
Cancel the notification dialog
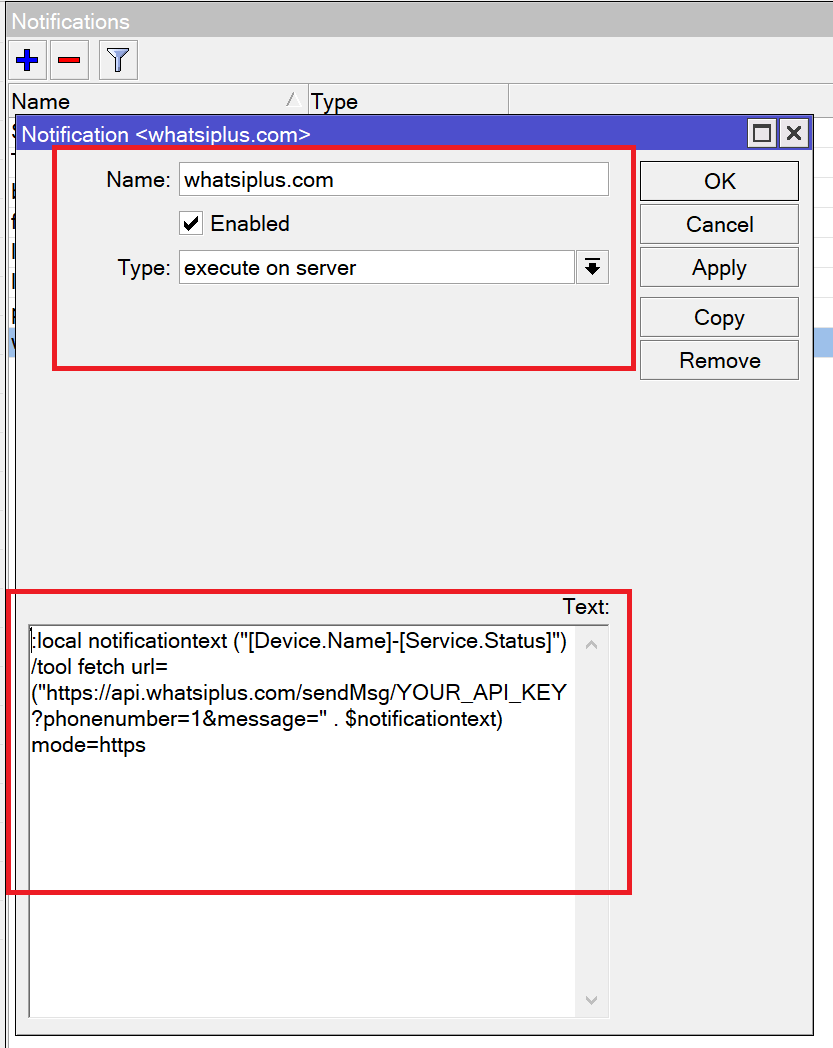[x=719, y=225]
